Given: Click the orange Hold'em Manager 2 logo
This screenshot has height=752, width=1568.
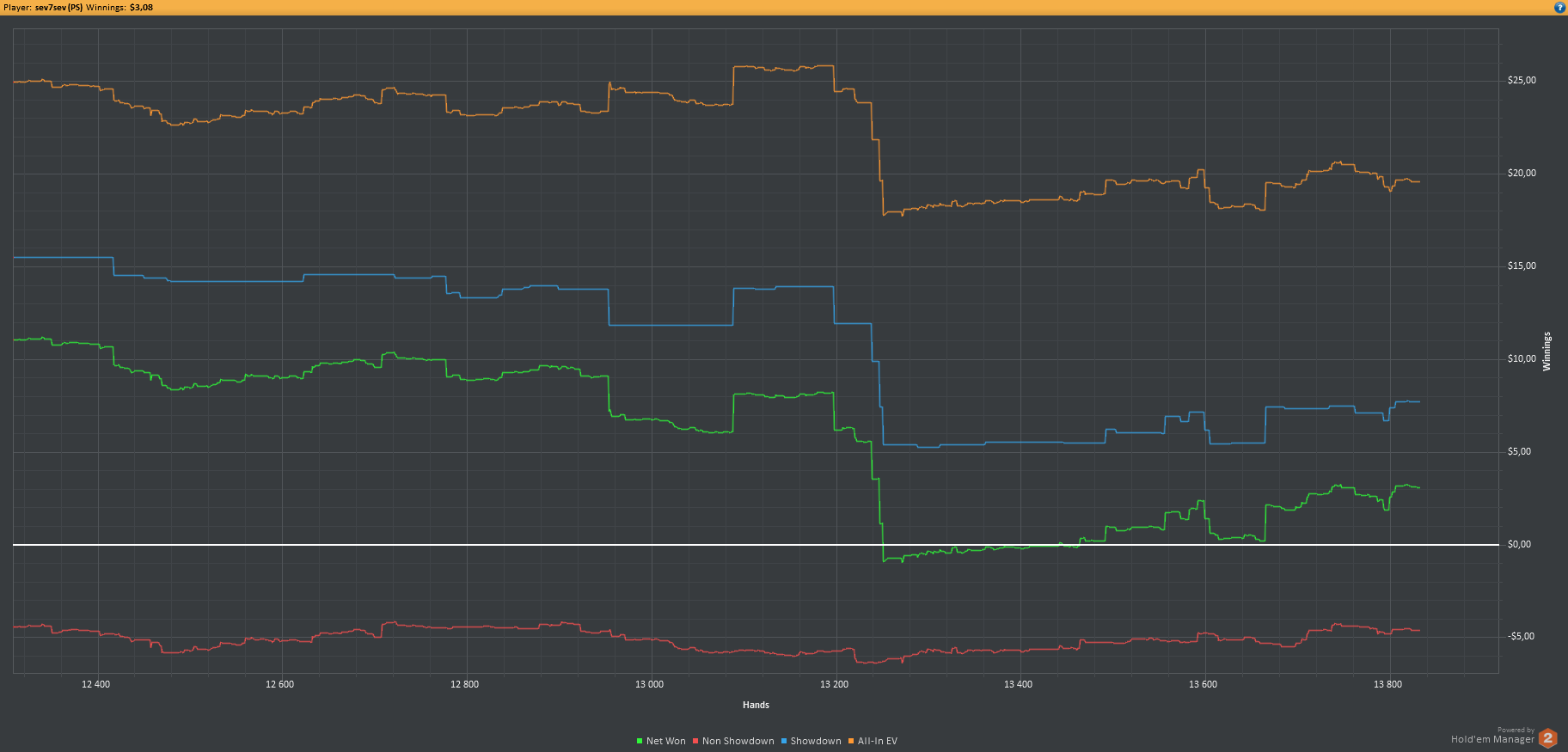Looking at the screenshot, I should click(1547, 737).
